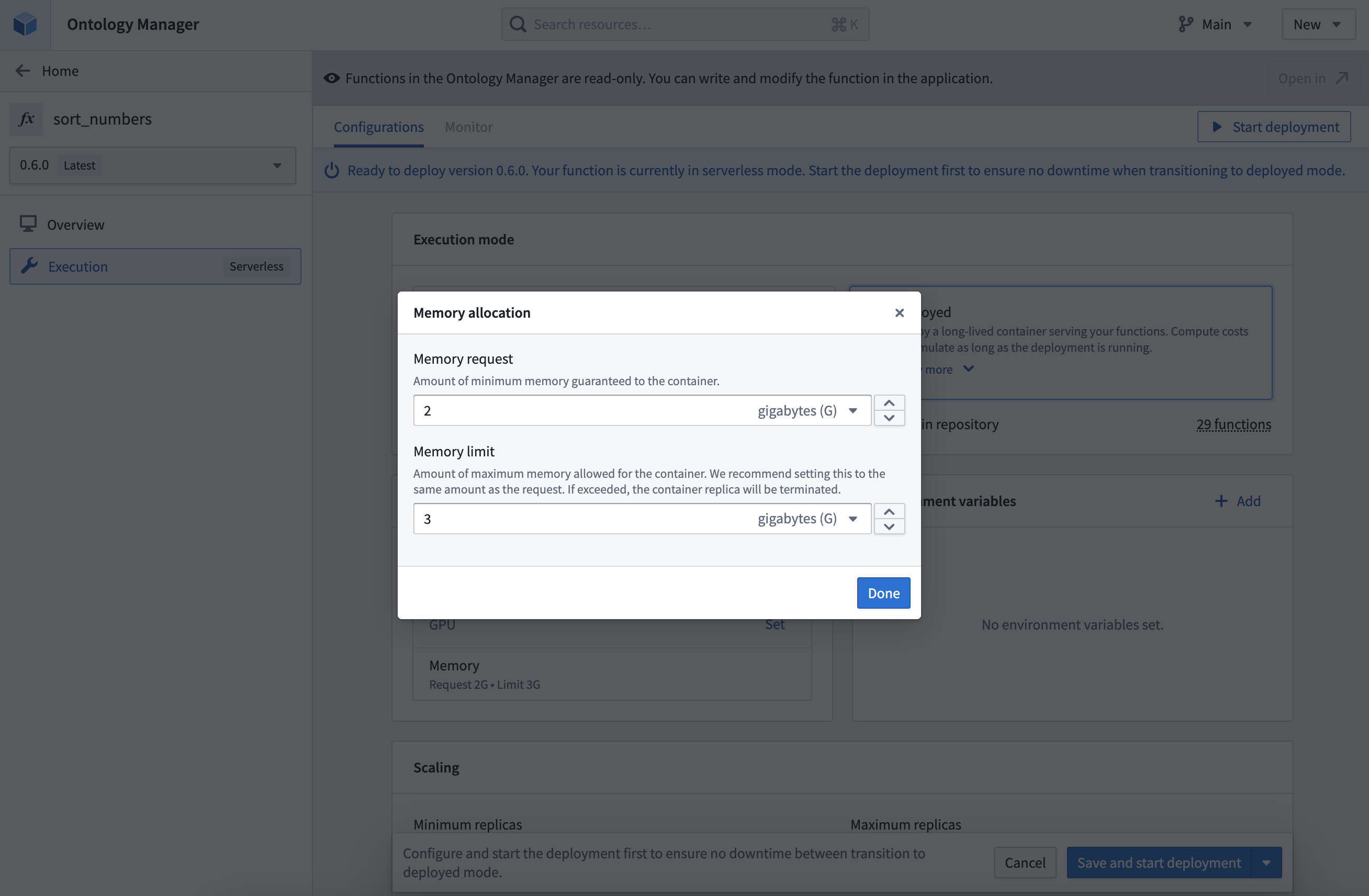Open the Overview sidebar item
Viewport: 1369px width, 896px height.
[x=75, y=225]
